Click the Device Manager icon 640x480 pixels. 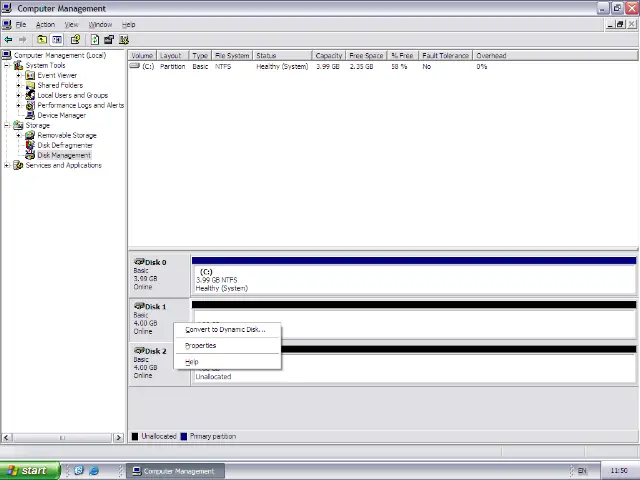click(x=30, y=115)
